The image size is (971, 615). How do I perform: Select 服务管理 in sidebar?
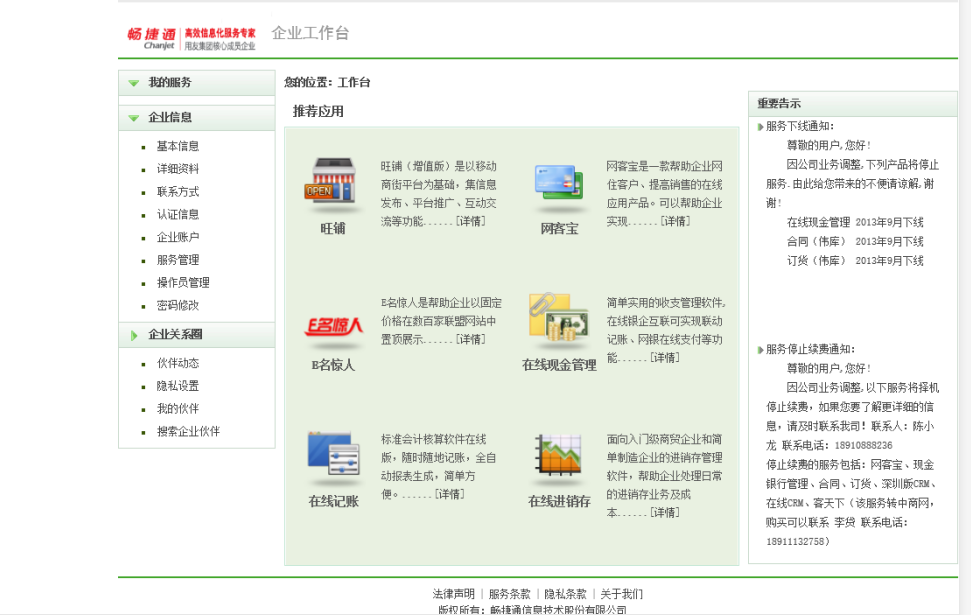178,260
